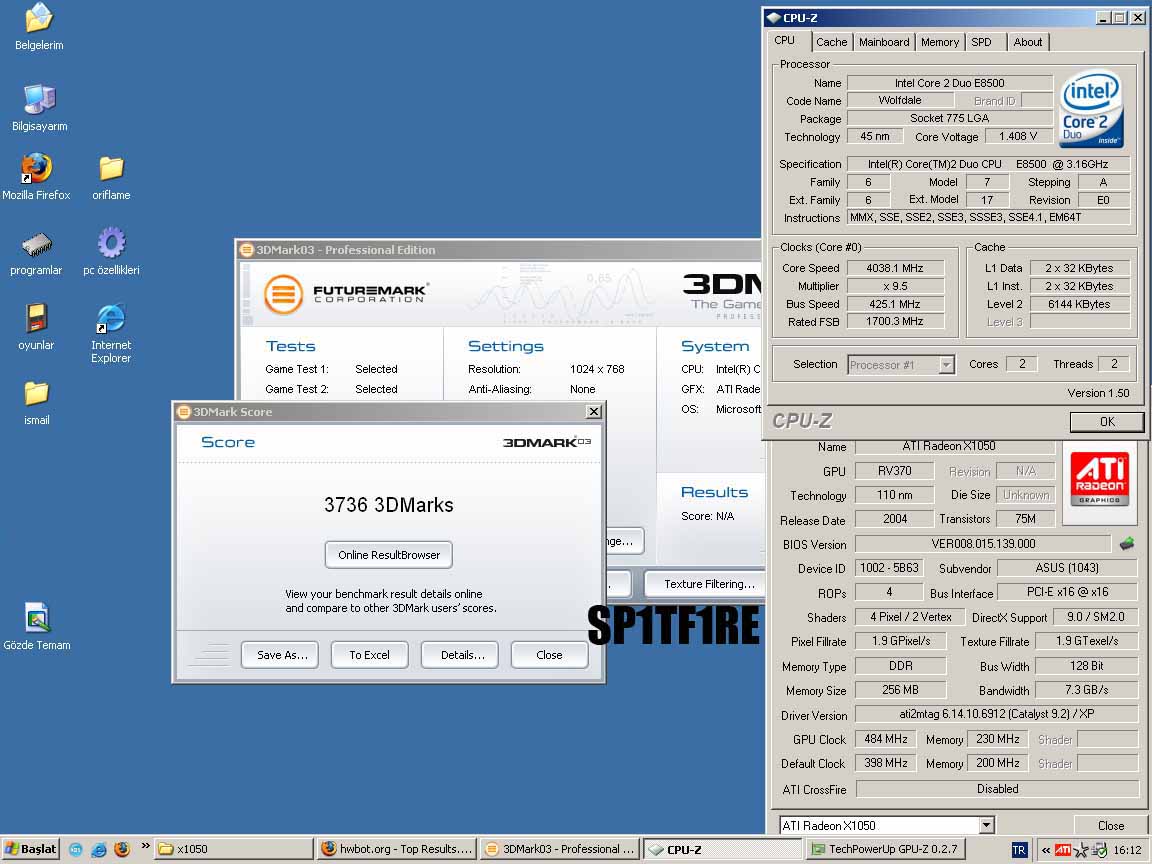Switch to hwbot.org Firefox taskbar item
The height and width of the screenshot is (864, 1152).
[x=397, y=849]
